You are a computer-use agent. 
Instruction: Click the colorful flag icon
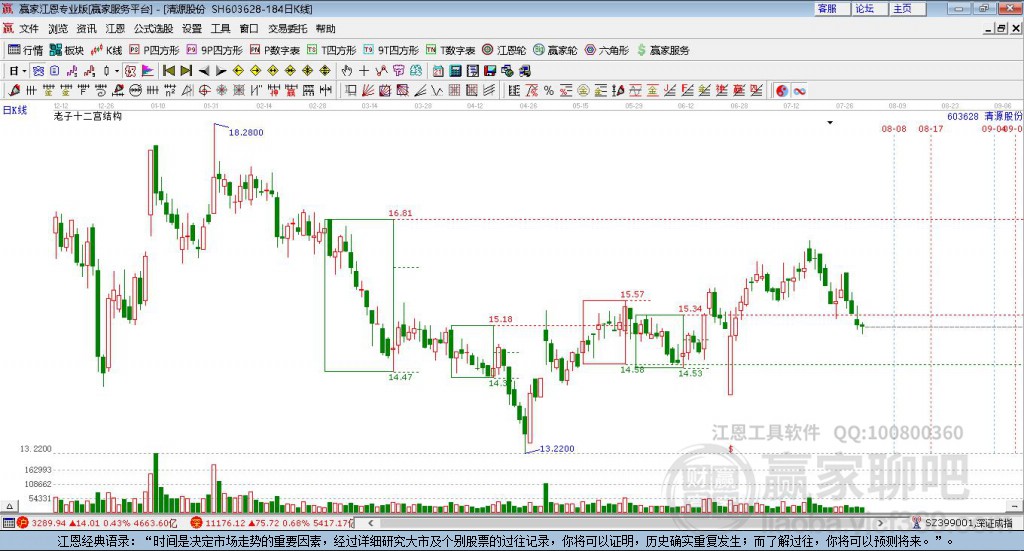[148, 71]
